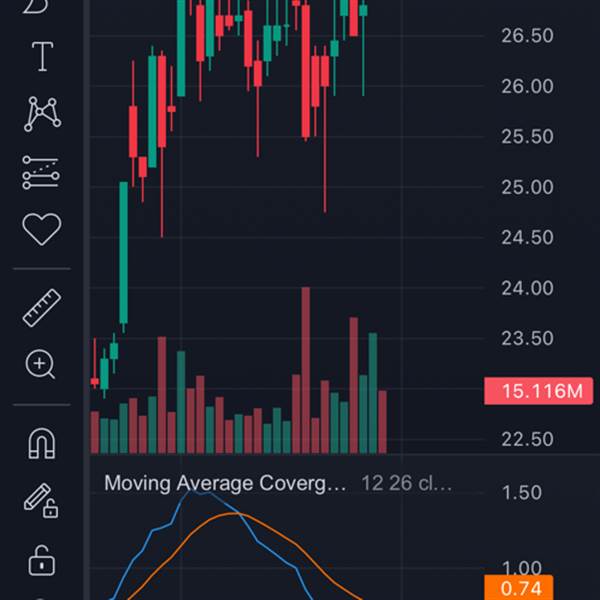Enable Stay in Drawing Mode pencil icon

(41, 501)
